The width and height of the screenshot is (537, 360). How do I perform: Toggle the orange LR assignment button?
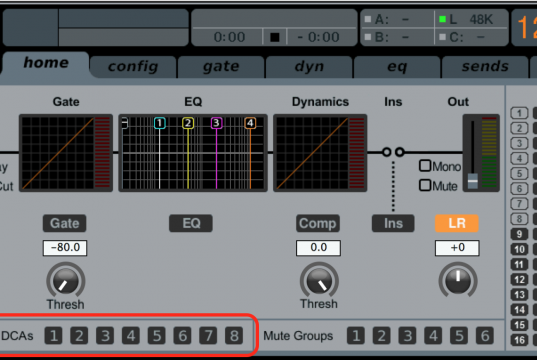457,223
